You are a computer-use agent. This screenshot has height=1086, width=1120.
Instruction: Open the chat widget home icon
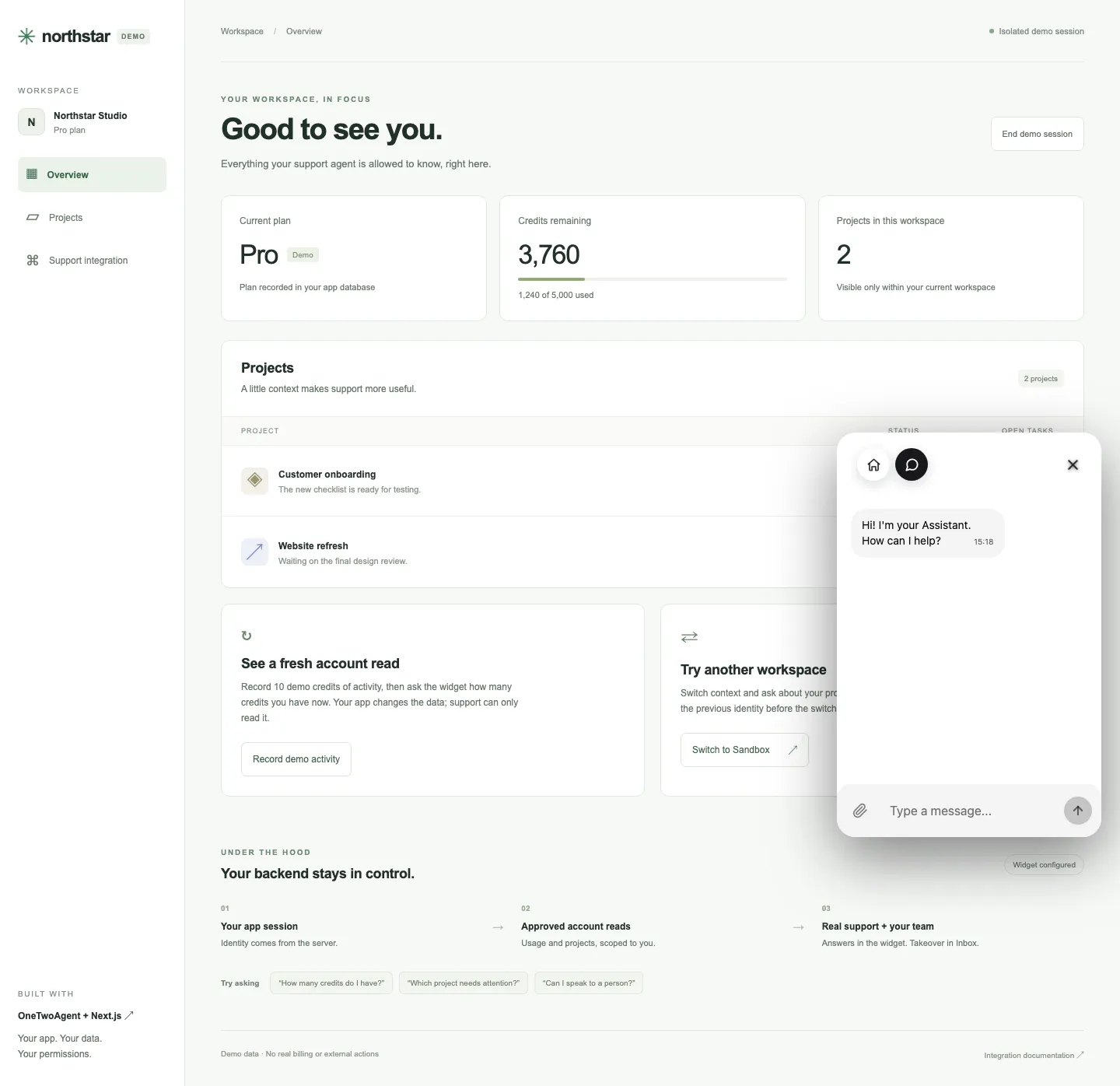(x=873, y=465)
